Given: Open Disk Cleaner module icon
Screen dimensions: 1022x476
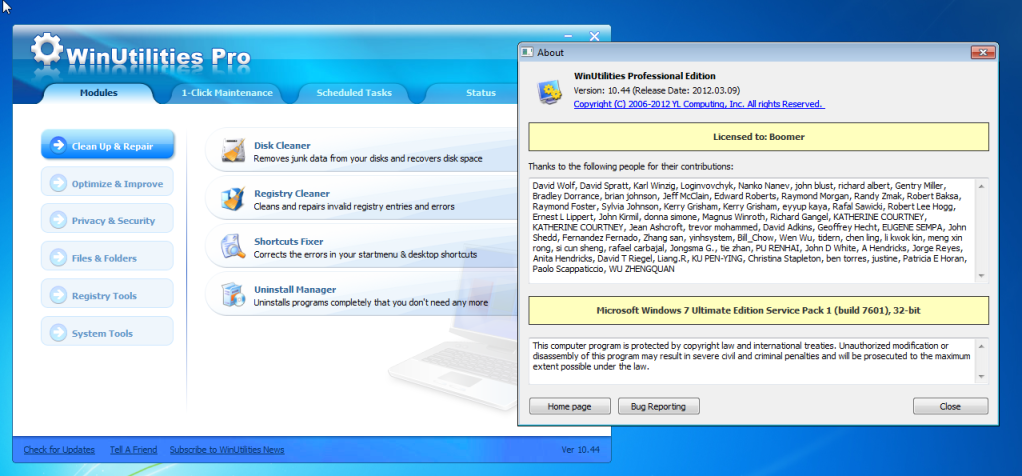Looking at the screenshot, I should point(233,151).
